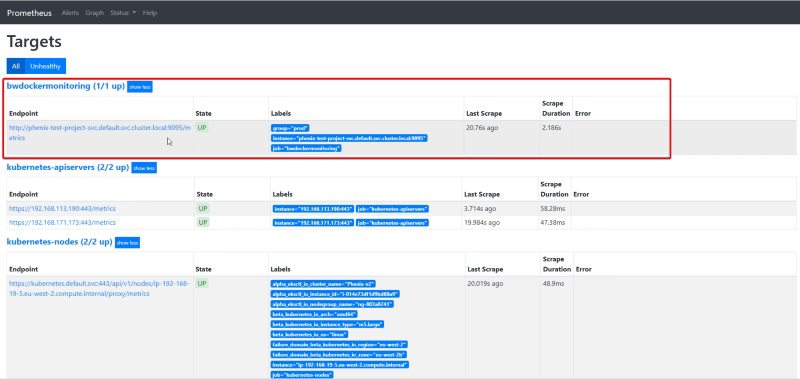Screen dimensions: 800x379
Task: Click the 48.9ms scrape duration value
Action: click(554, 284)
